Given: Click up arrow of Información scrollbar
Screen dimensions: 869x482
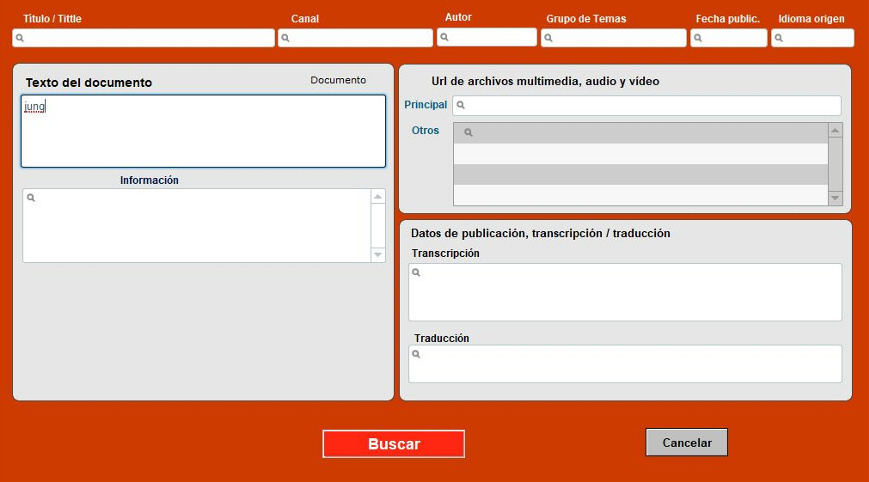Looking at the screenshot, I should 378,197.
